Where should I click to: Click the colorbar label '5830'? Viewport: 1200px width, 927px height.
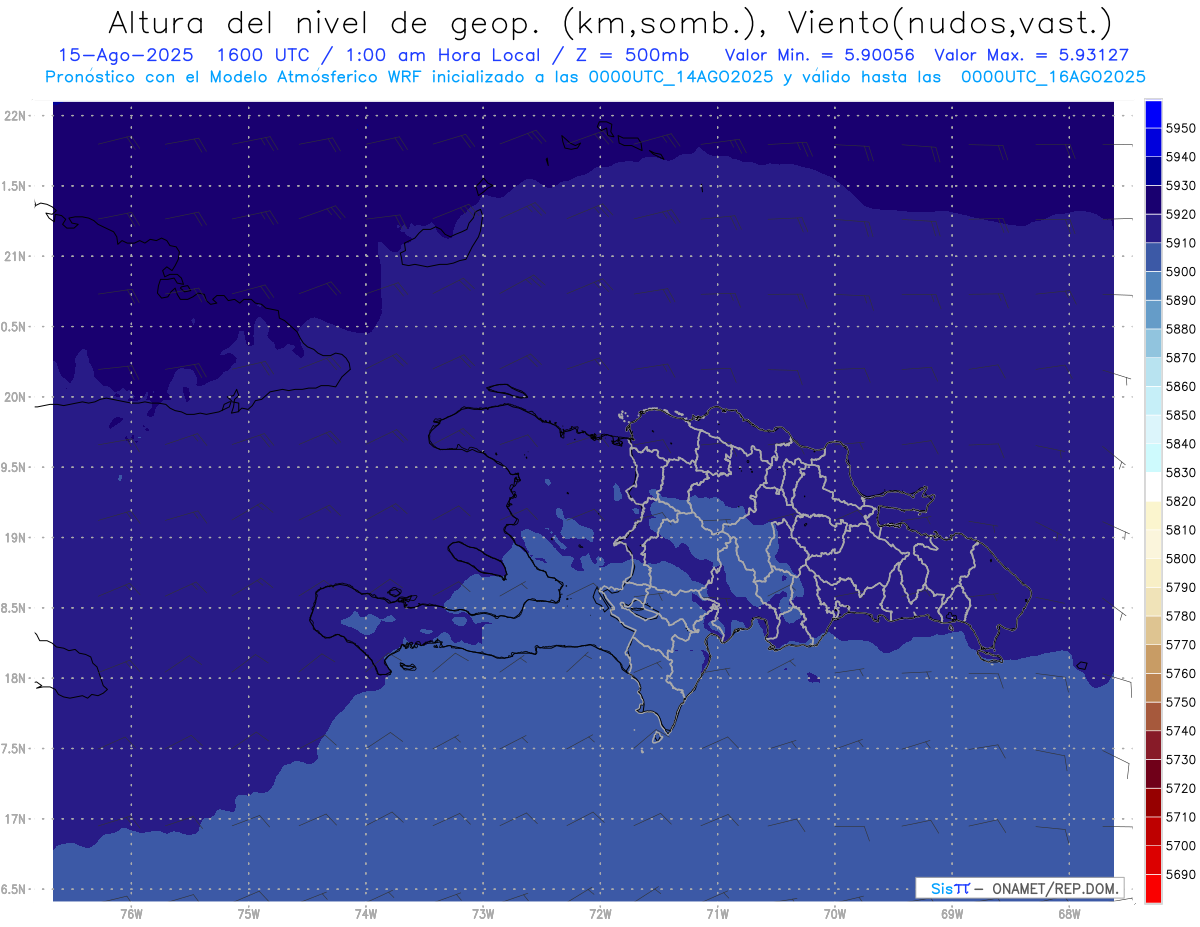tap(1180, 472)
